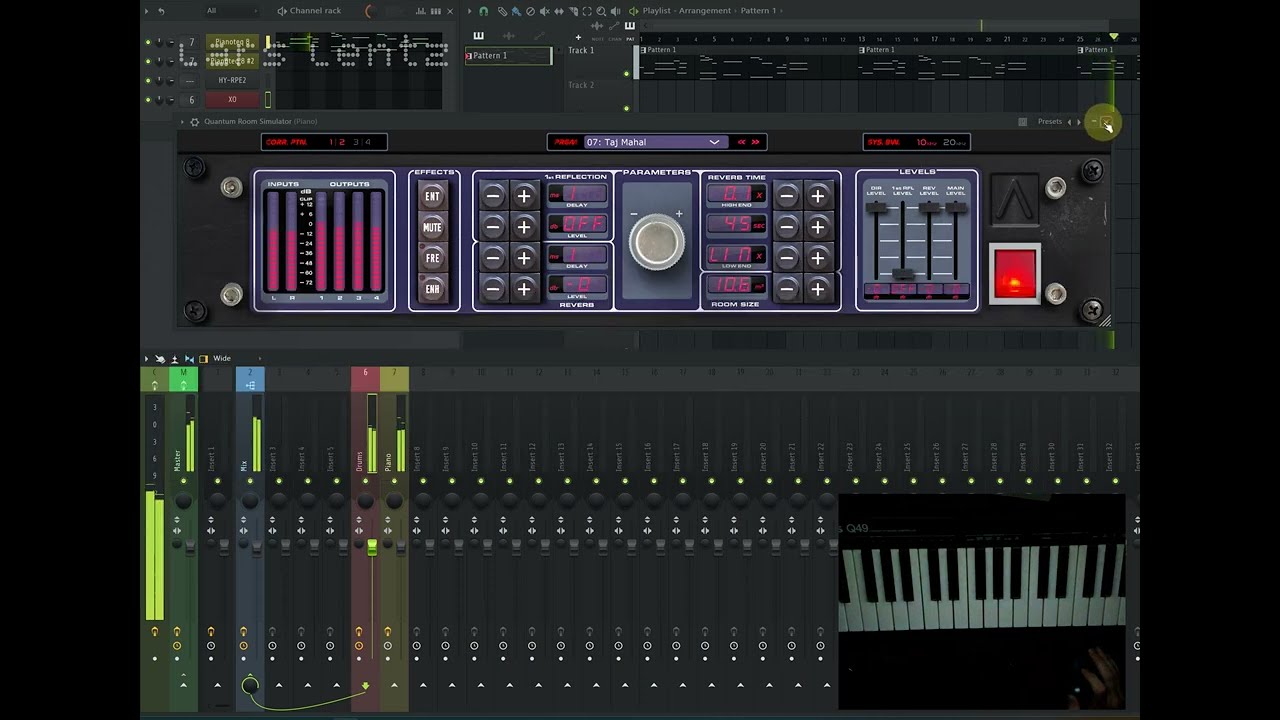
Task: Decrease the Reverb delay value
Action: tap(493, 258)
